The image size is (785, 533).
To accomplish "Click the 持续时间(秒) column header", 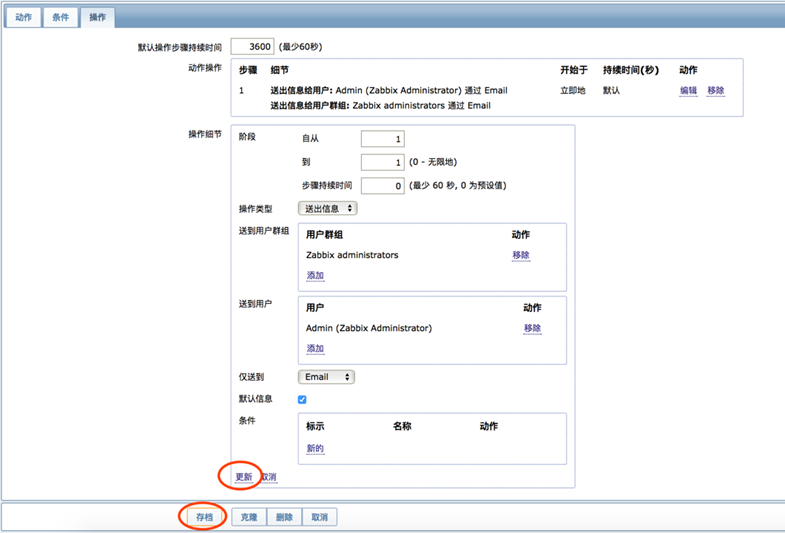I will coord(631,70).
